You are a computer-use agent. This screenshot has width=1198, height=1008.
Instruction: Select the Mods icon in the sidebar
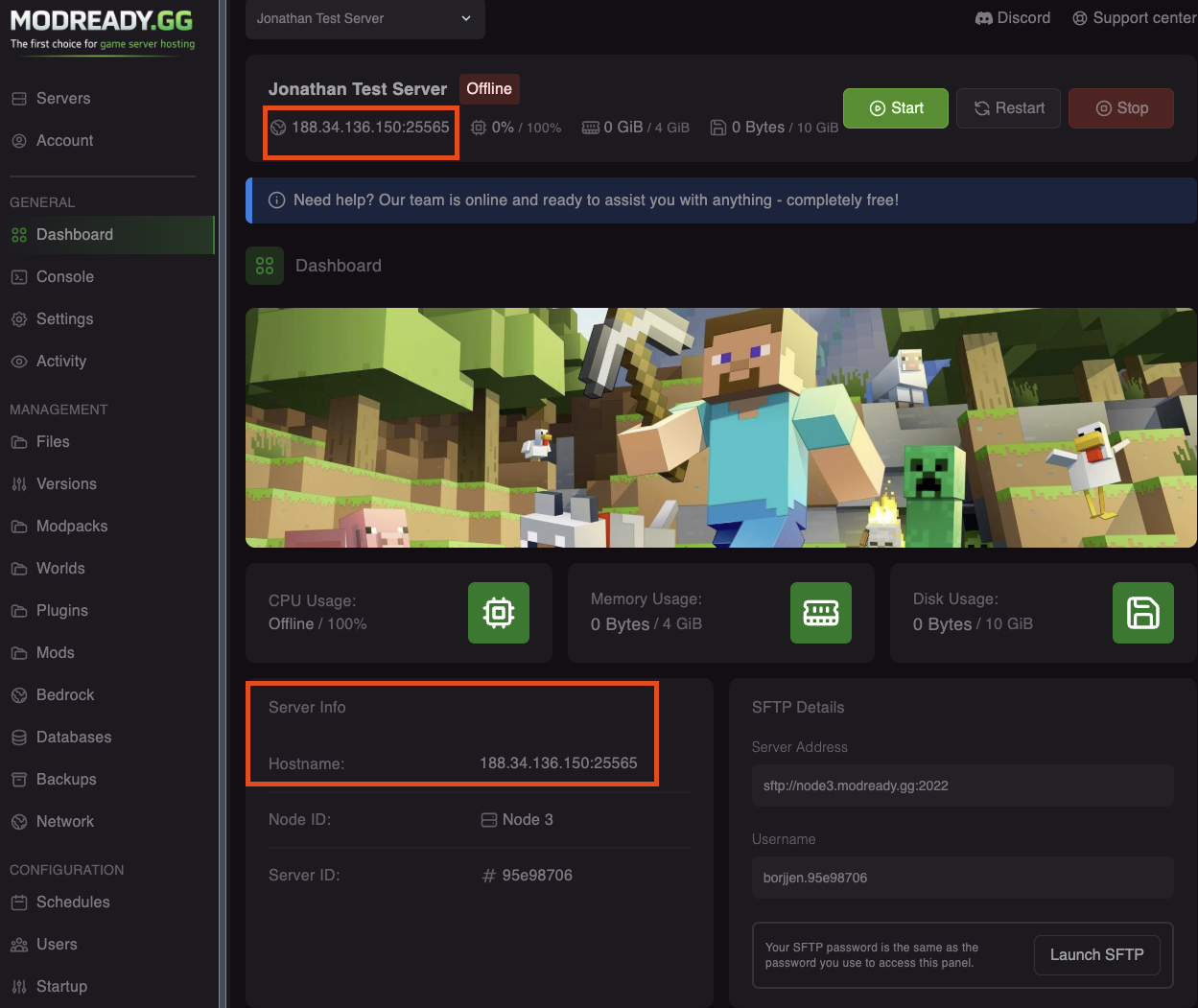point(56,652)
